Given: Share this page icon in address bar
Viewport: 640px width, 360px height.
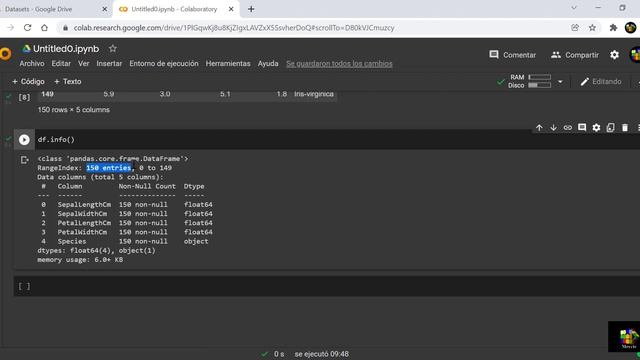Looking at the screenshot, I should pos(575,28).
